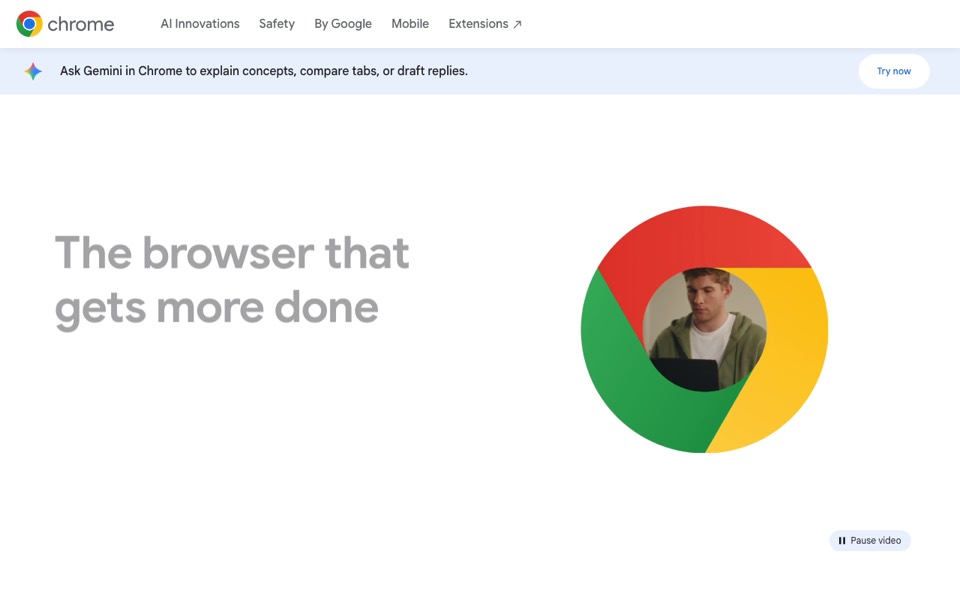
Task: Open the Extensions external link
Action: tap(485, 24)
